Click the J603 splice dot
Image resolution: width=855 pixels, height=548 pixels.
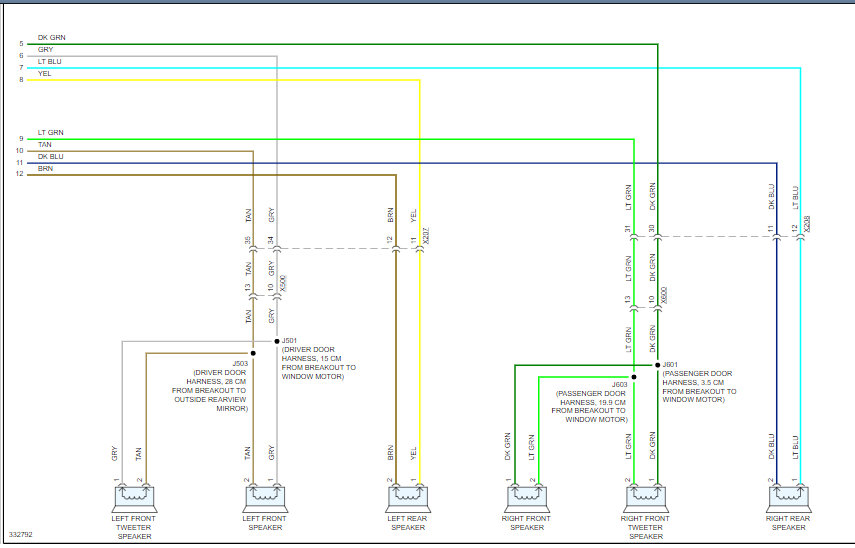pos(634,377)
